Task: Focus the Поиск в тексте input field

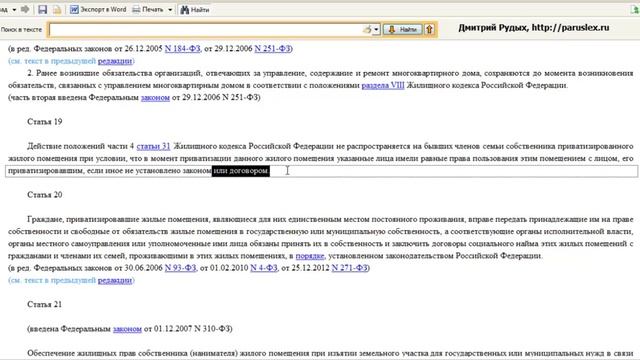Action: (205, 29)
